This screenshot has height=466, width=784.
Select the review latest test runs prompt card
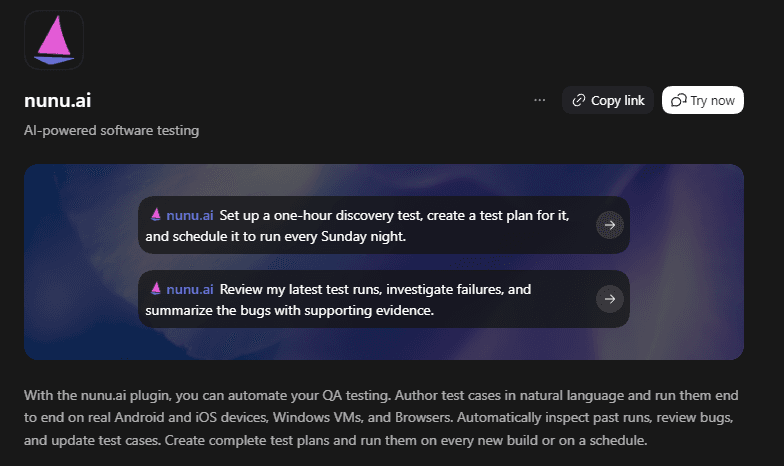[384, 299]
